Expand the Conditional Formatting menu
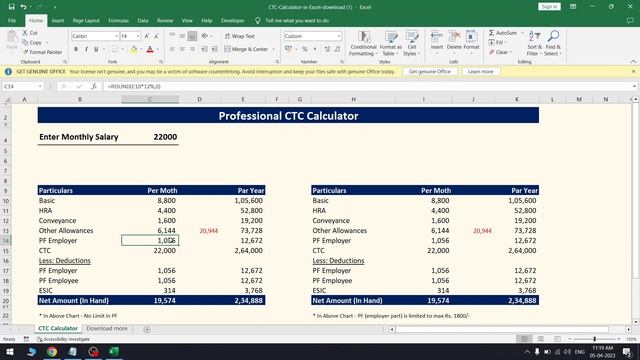 click(x=363, y=43)
